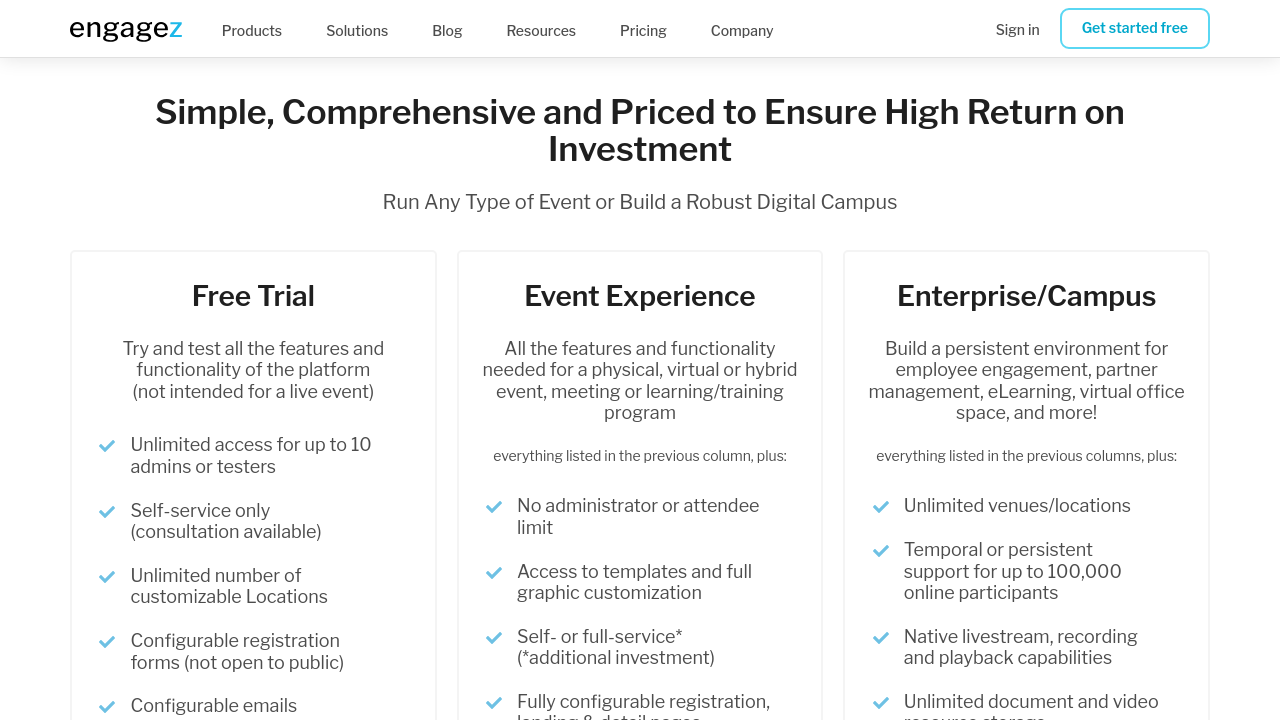Click the engagez logo

pyautogui.click(x=126, y=30)
